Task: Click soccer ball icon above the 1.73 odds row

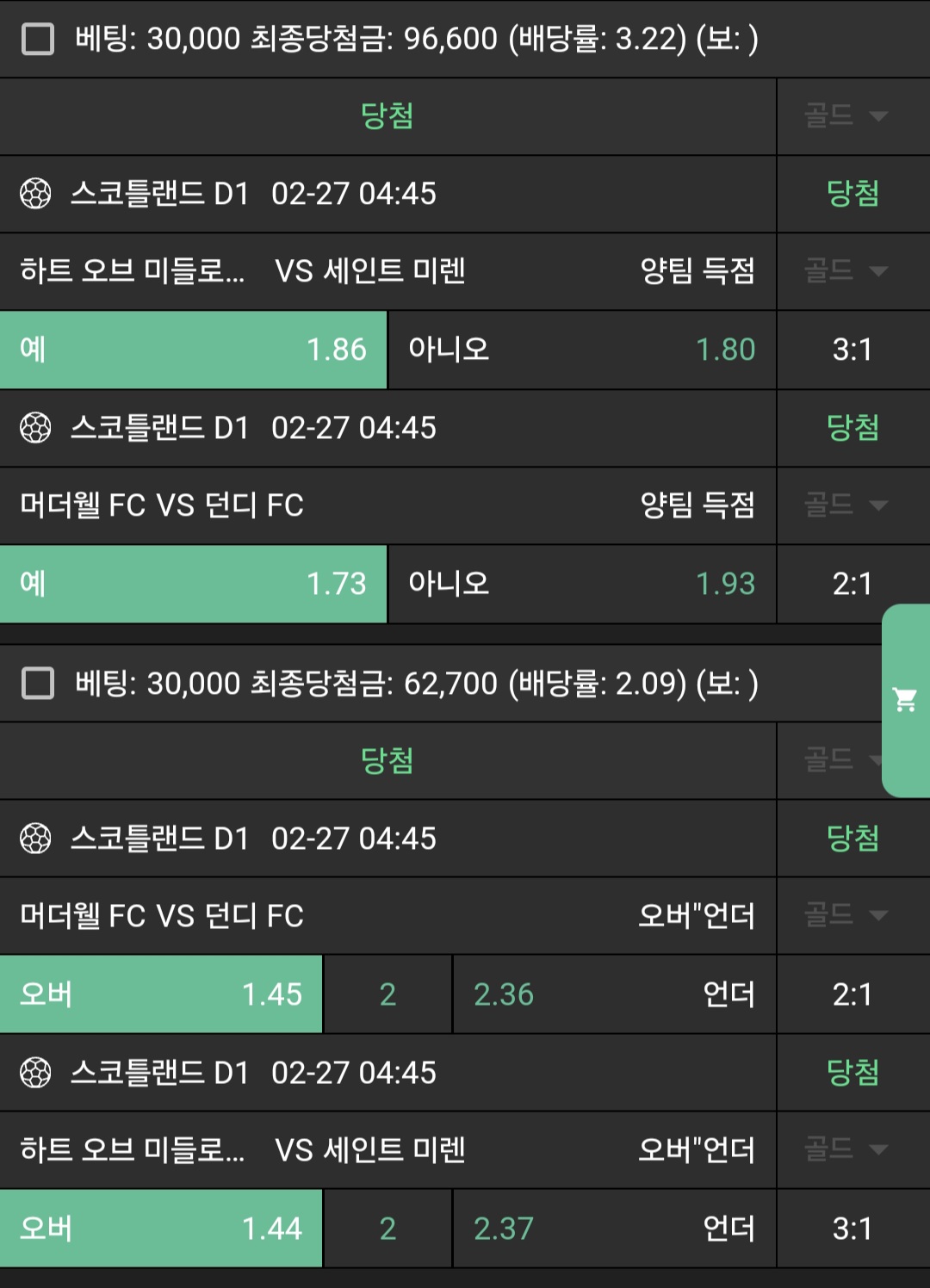Action: (x=35, y=428)
